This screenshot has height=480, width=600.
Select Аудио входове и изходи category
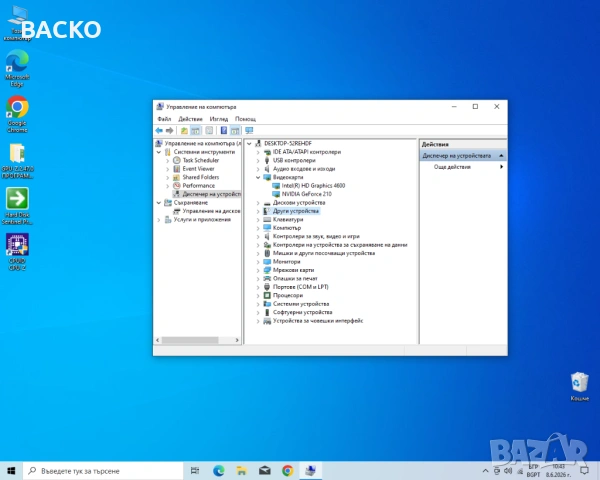coord(304,169)
